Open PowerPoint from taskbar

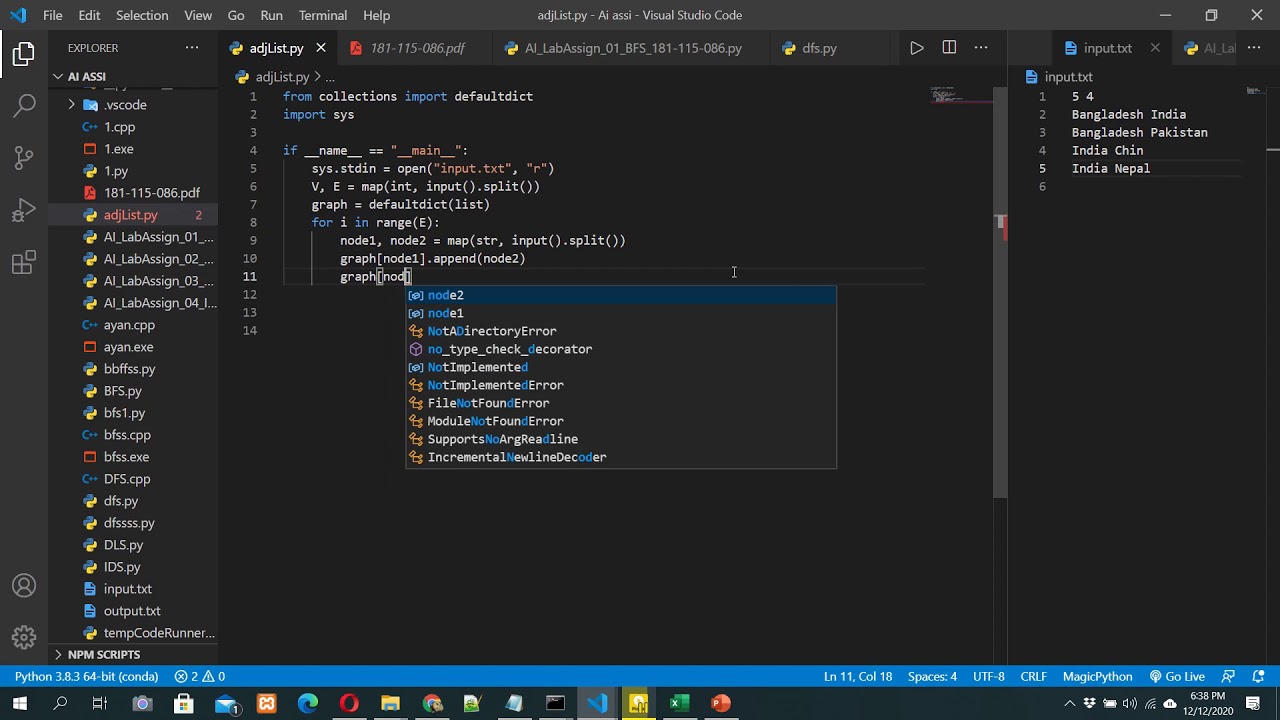(720, 704)
